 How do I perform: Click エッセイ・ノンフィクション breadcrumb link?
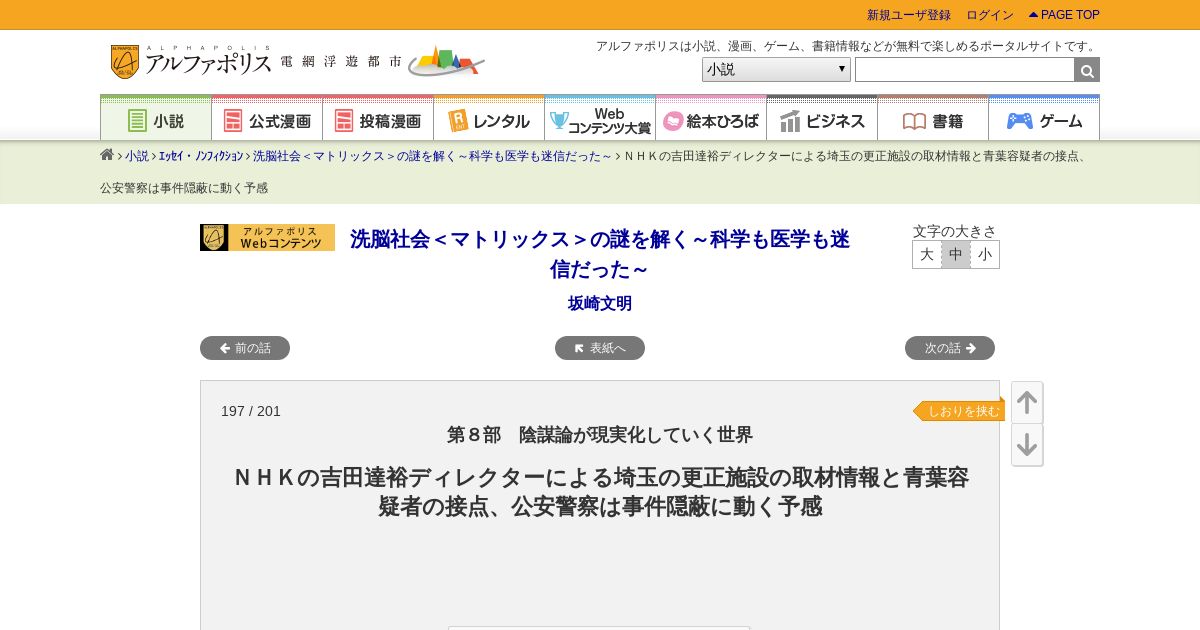[201, 156]
